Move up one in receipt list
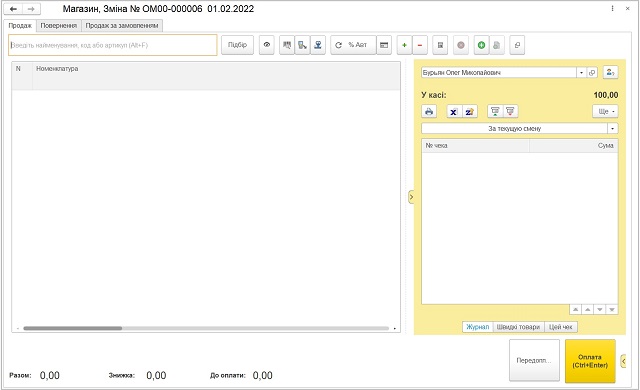 587,310
